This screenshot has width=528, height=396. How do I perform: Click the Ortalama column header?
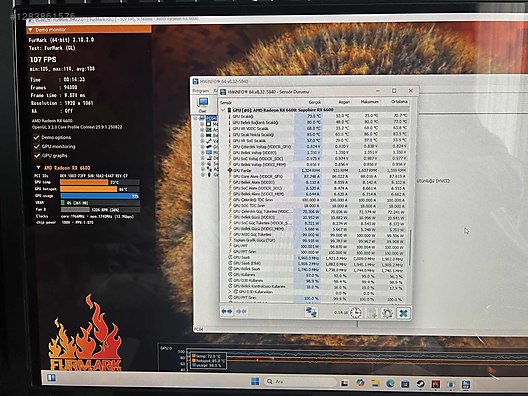[x=399, y=101]
